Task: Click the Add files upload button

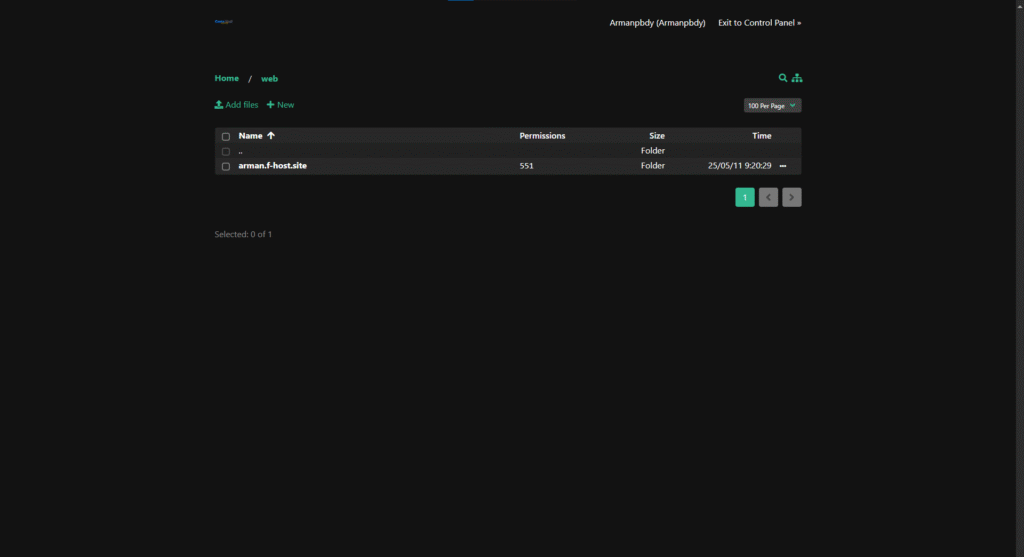Action: point(236,105)
